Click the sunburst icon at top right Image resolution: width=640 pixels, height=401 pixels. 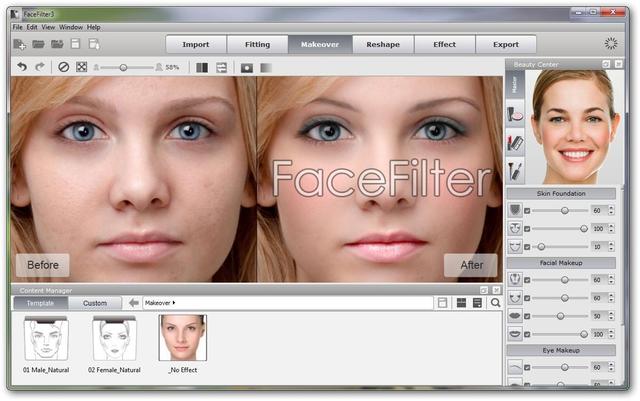[611, 44]
